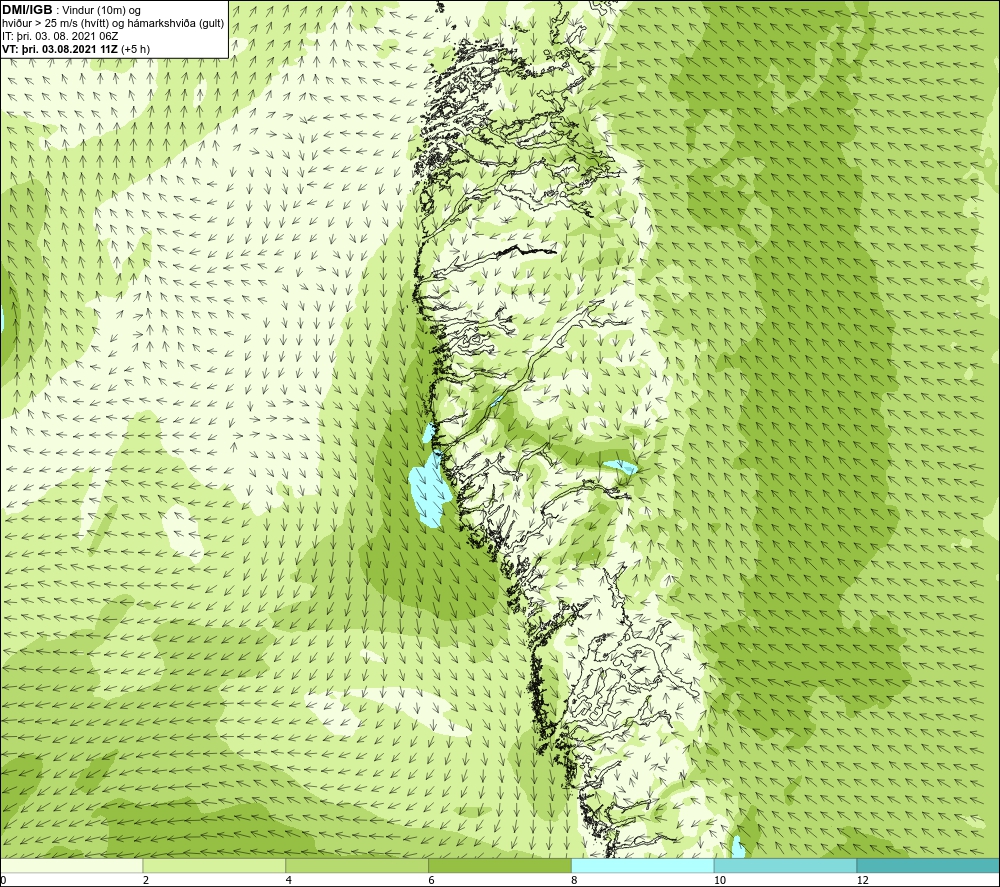Click the small cyan patch at the map's bottom edge
Image resolution: width=1000 pixels, height=887 pixels.
738,847
